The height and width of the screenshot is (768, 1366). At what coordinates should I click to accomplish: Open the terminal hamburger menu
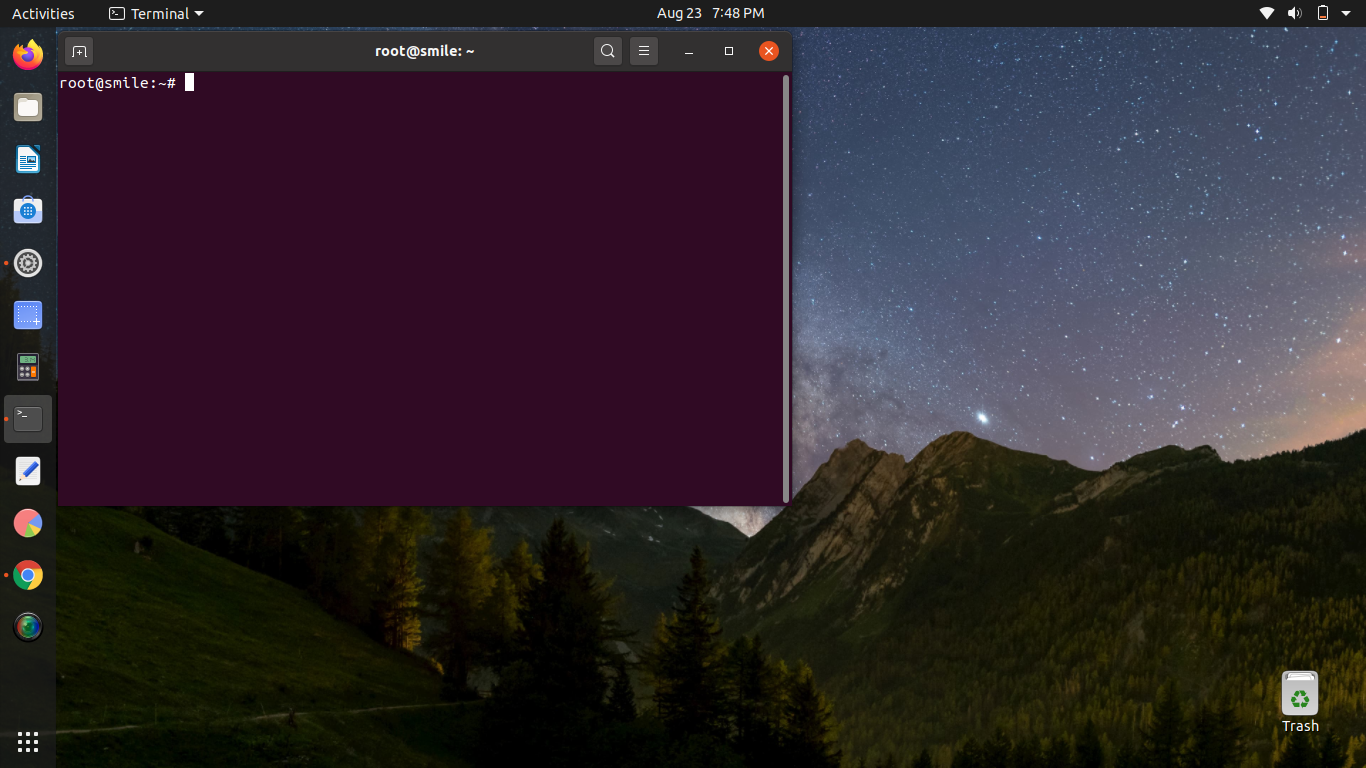tap(643, 50)
